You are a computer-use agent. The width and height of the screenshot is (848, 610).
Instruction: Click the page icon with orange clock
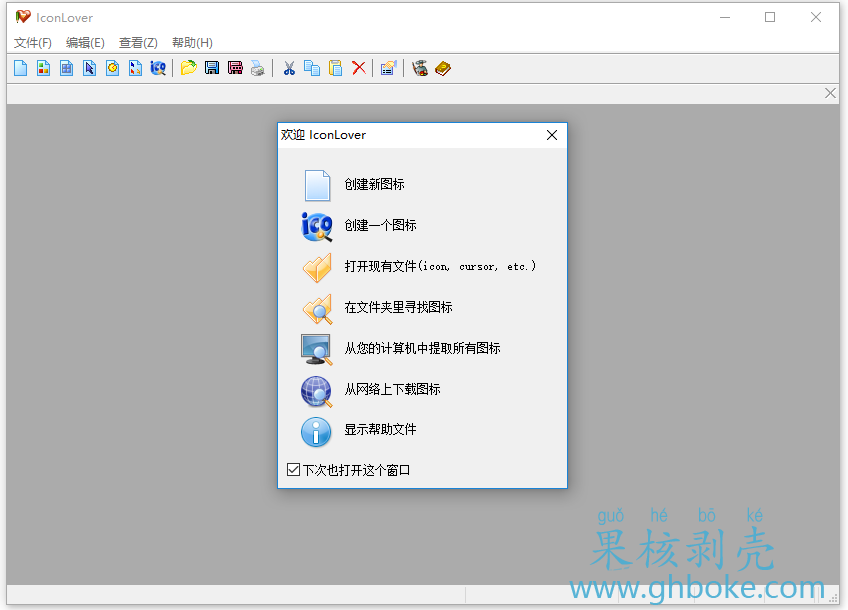pyautogui.click(x=112, y=68)
